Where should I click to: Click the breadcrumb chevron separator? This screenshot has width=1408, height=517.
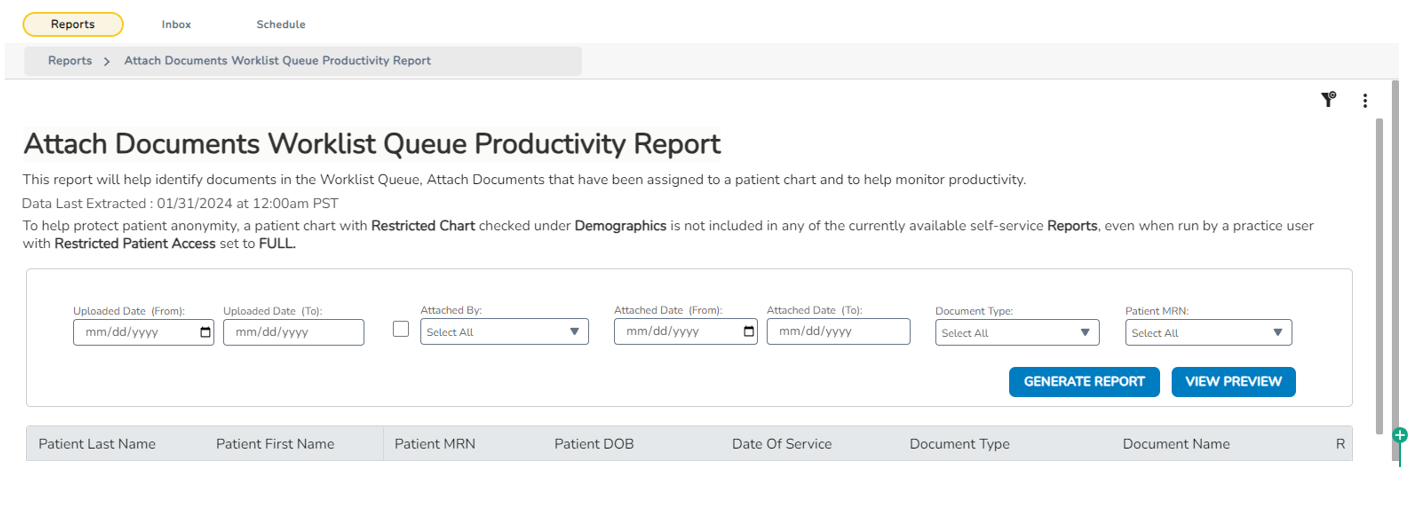[x=107, y=61]
